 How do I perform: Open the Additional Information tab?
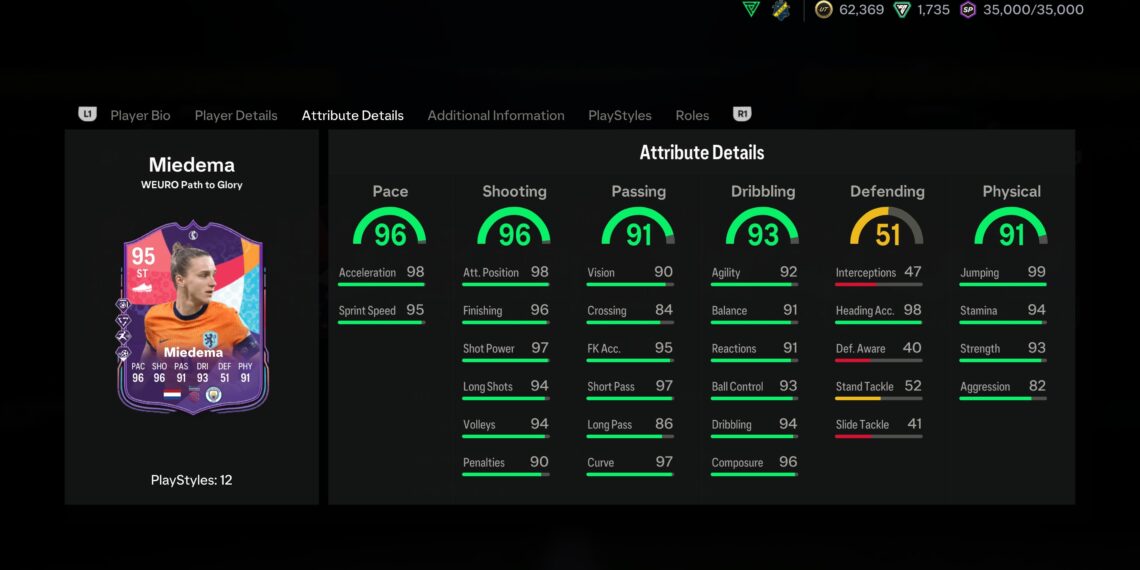(496, 115)
